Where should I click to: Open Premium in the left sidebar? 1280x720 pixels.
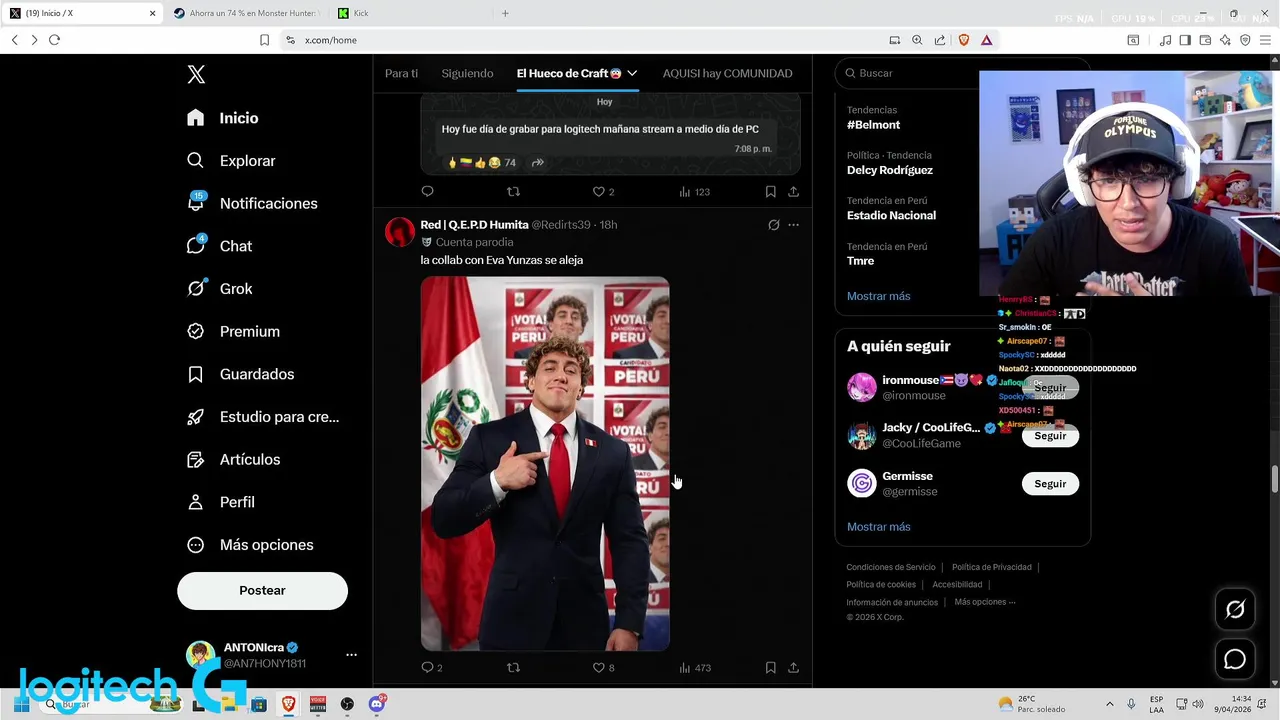(x=234, y=331)
